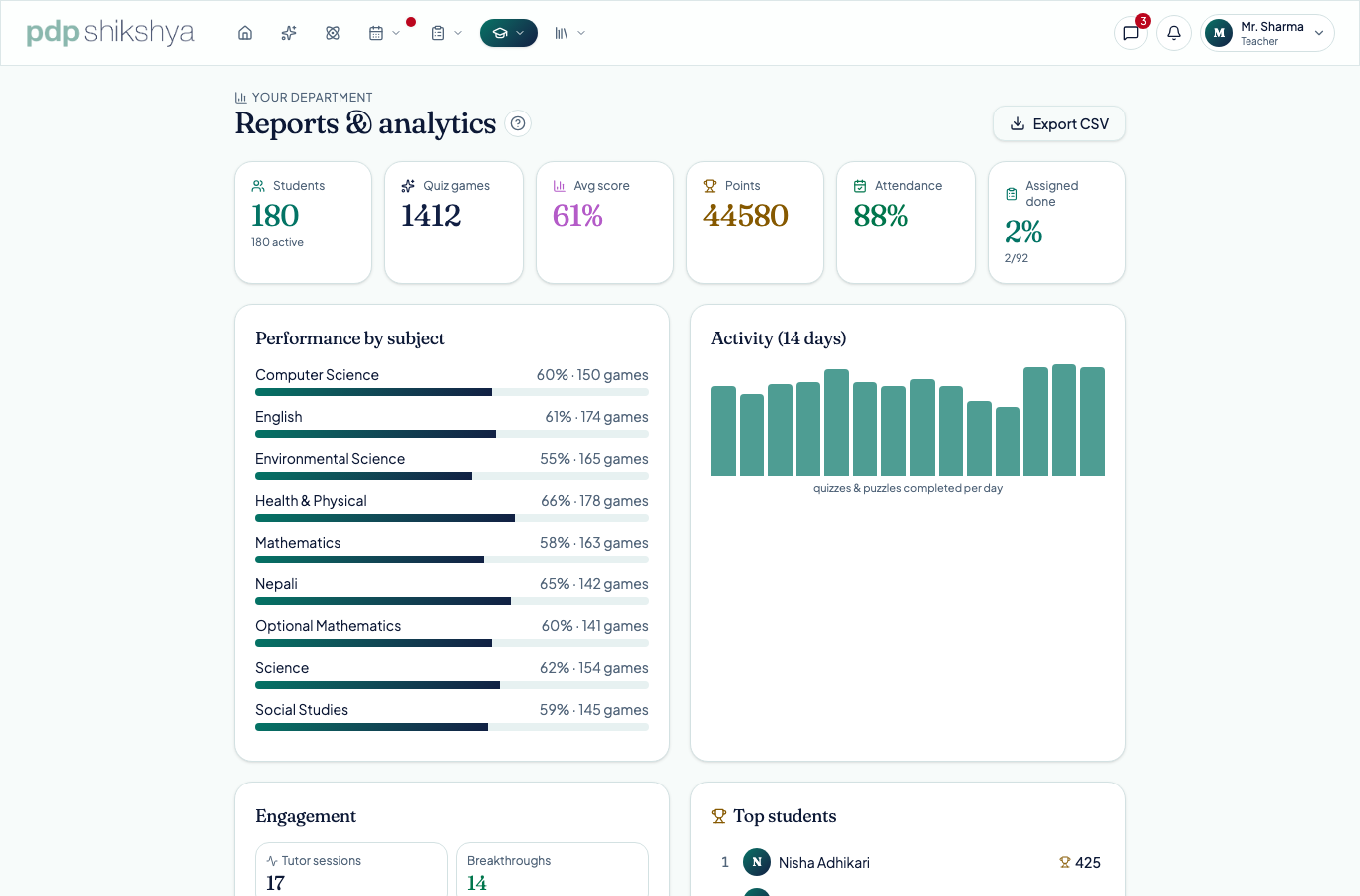Click the Health & Physical progress bar

(x=452, y=518)
